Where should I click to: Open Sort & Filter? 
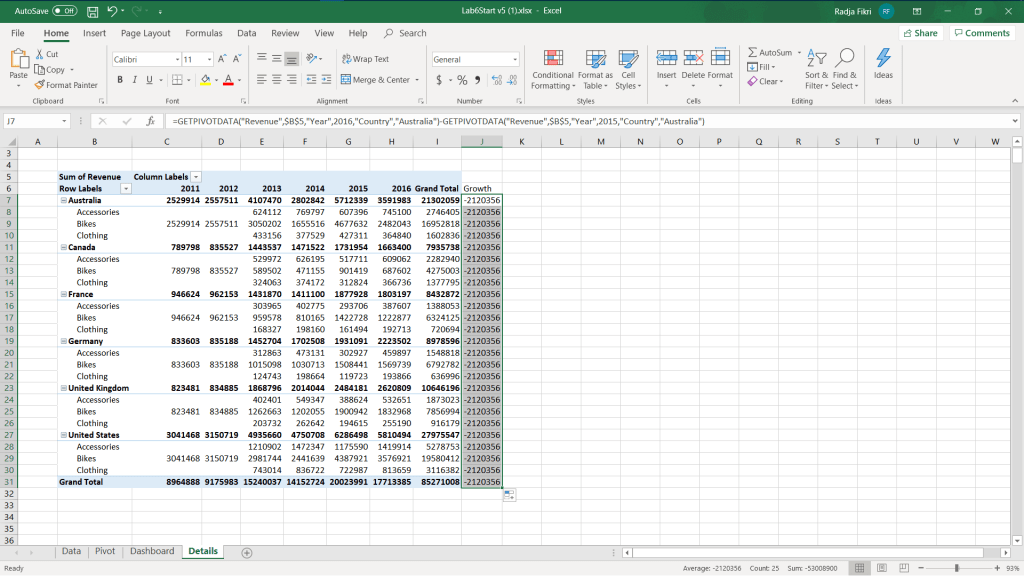(816, 58)
